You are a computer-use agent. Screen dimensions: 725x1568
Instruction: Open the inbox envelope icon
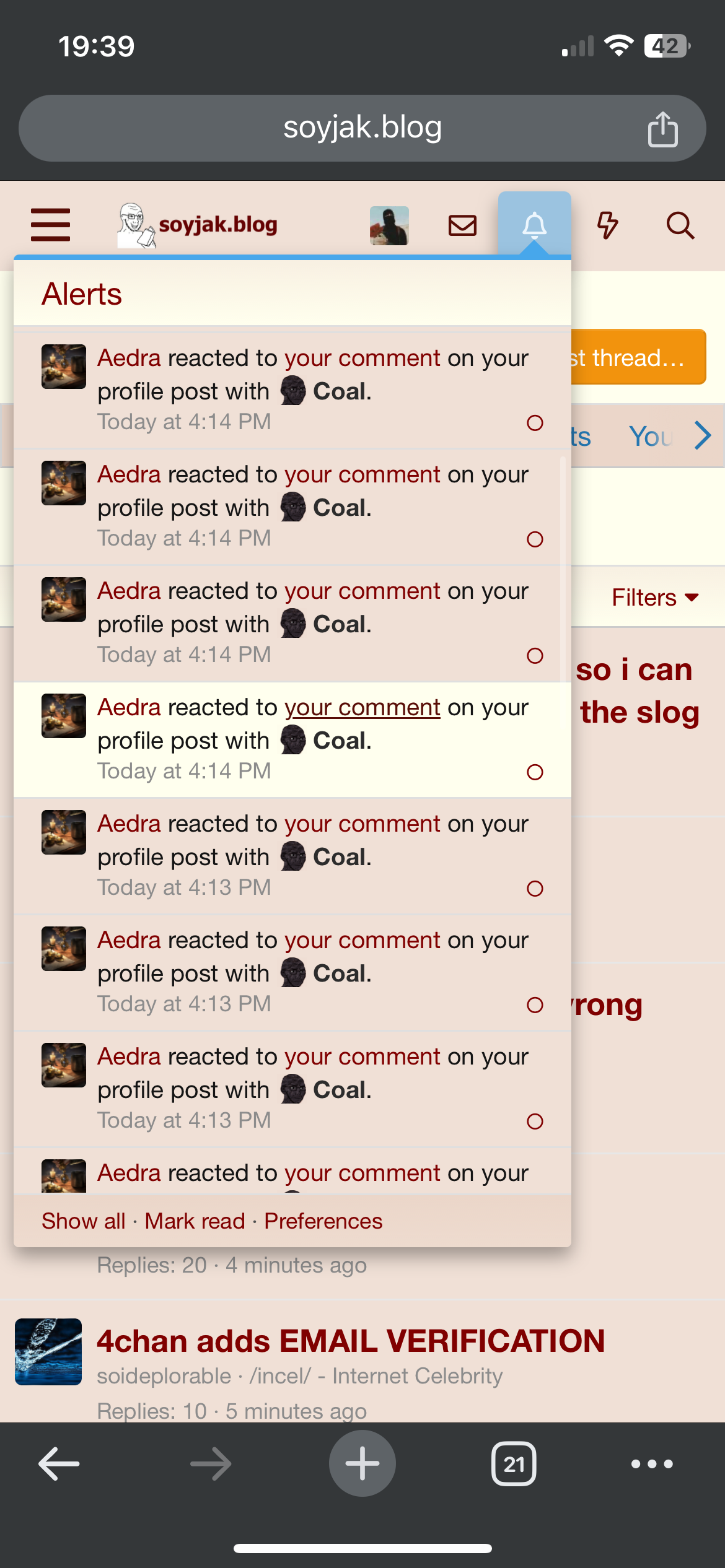pyautogui.click(x=462, y=225)
